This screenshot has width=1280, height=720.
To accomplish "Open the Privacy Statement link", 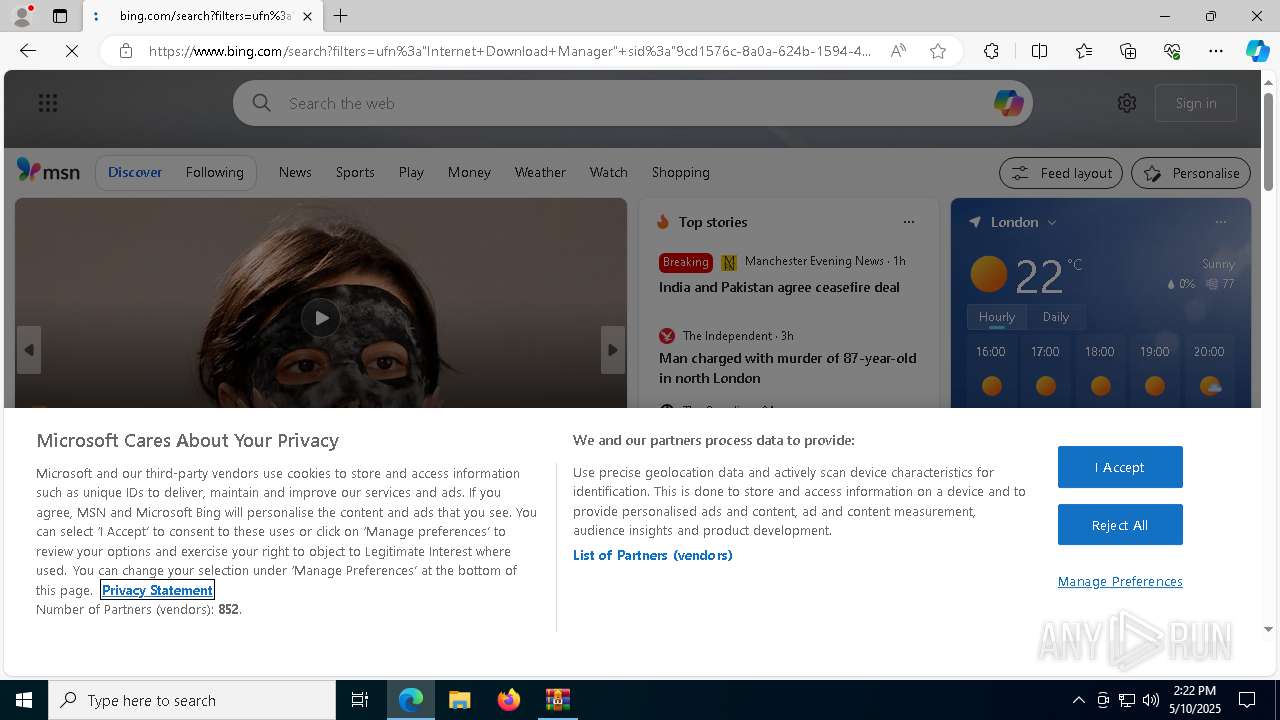I will coord(157,590).
